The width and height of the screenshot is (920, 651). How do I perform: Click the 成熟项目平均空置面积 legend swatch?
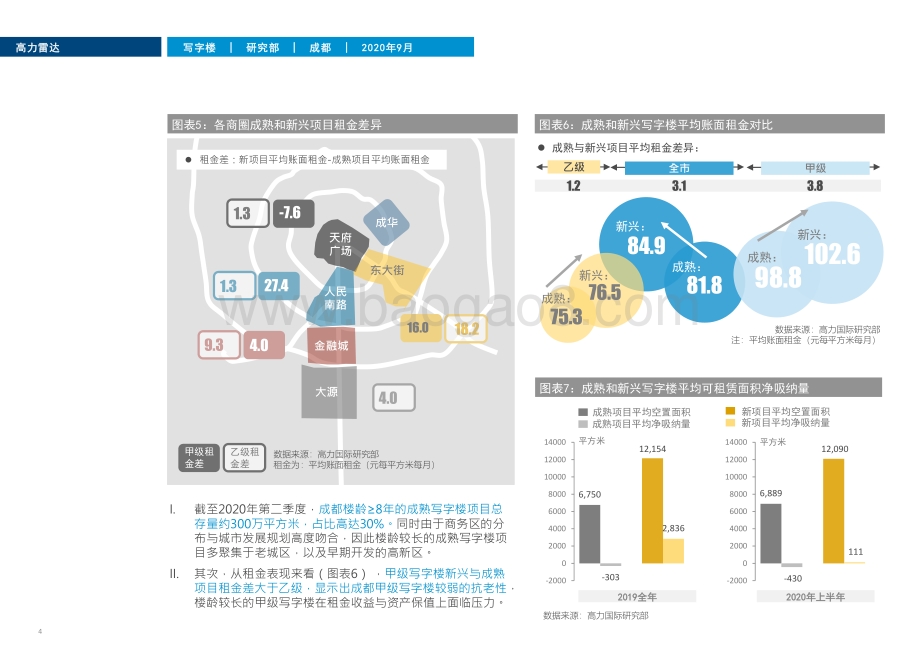583,412
